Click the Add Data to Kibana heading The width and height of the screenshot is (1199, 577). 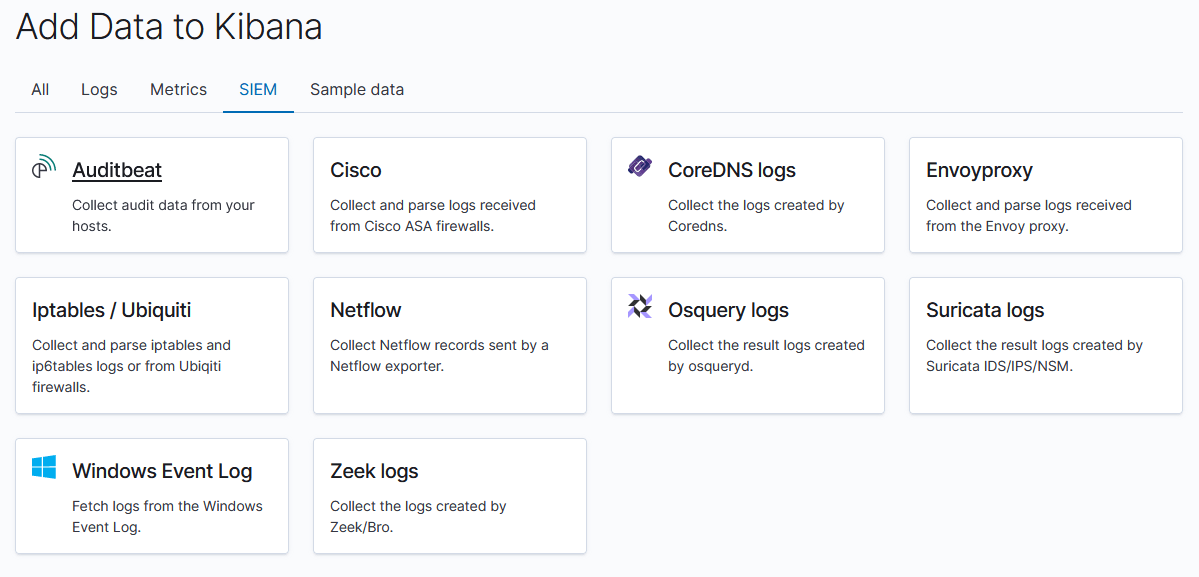pos(168,27)
